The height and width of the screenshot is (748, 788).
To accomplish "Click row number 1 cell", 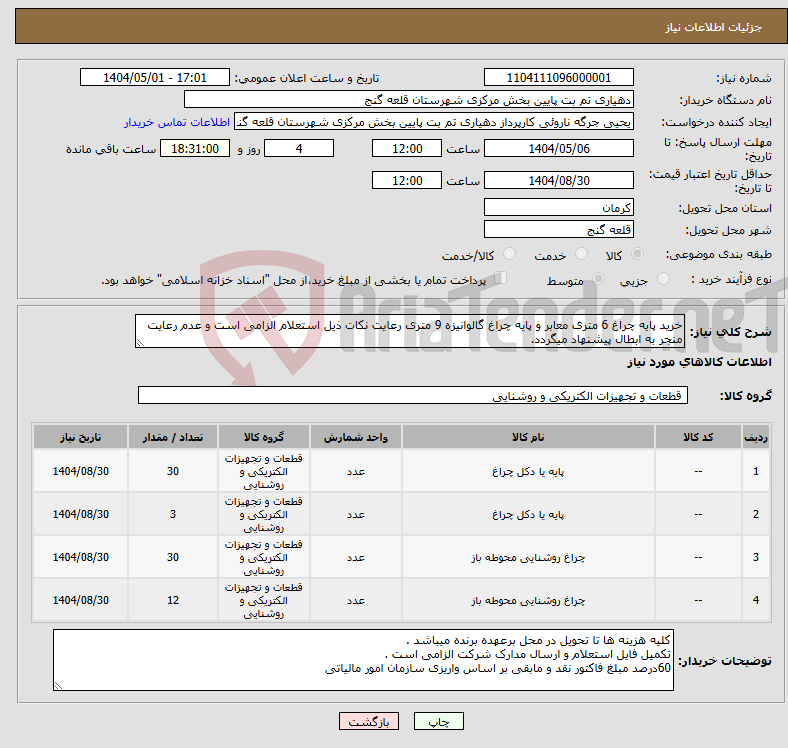I will coord(755,471).
